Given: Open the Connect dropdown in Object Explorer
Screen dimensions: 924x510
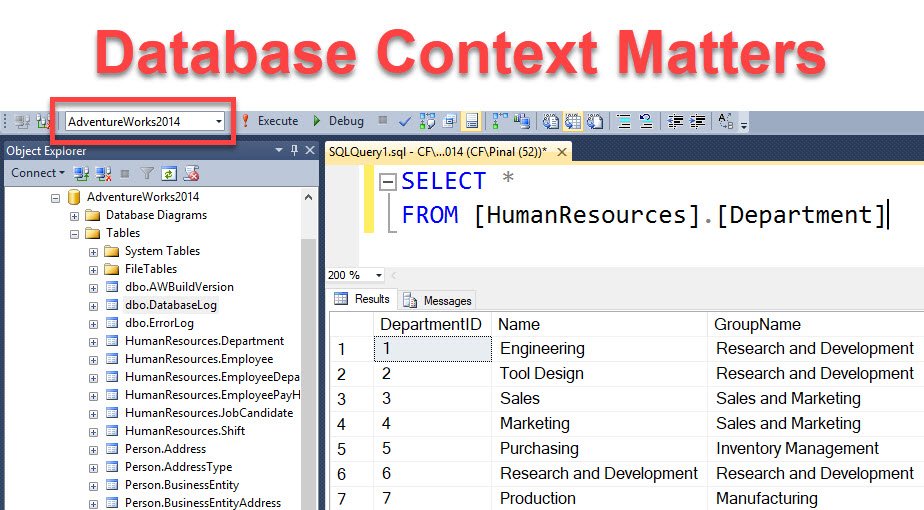Looking at the screenshot, I should 38,173.
